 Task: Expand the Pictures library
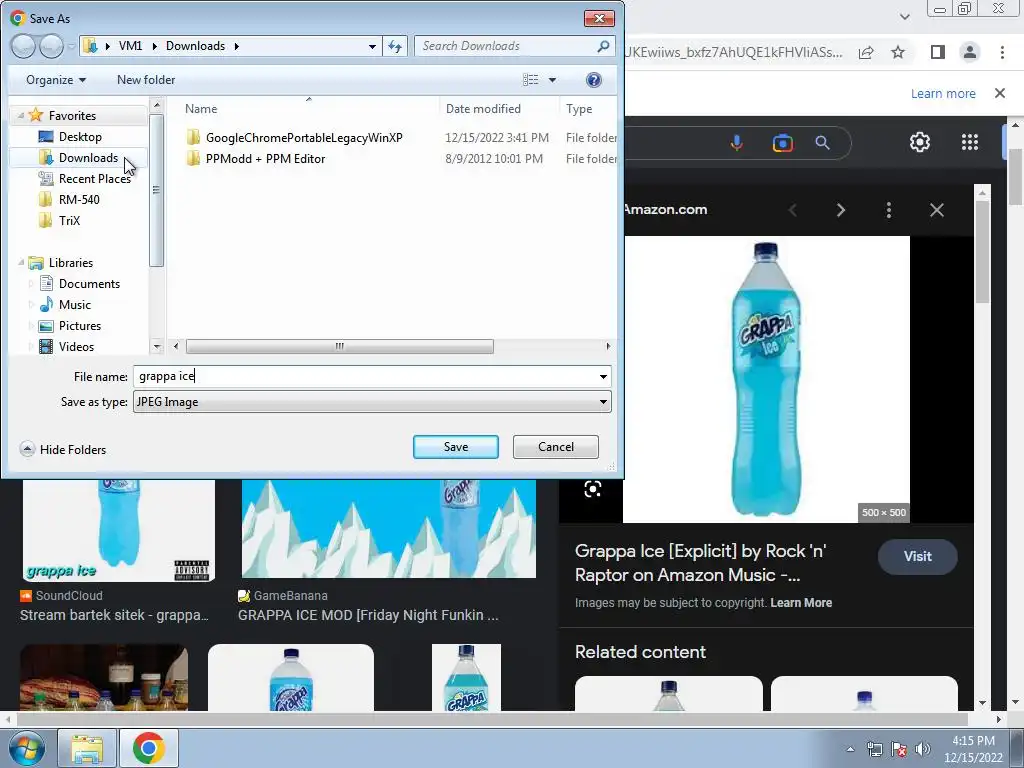pos(31,325)
